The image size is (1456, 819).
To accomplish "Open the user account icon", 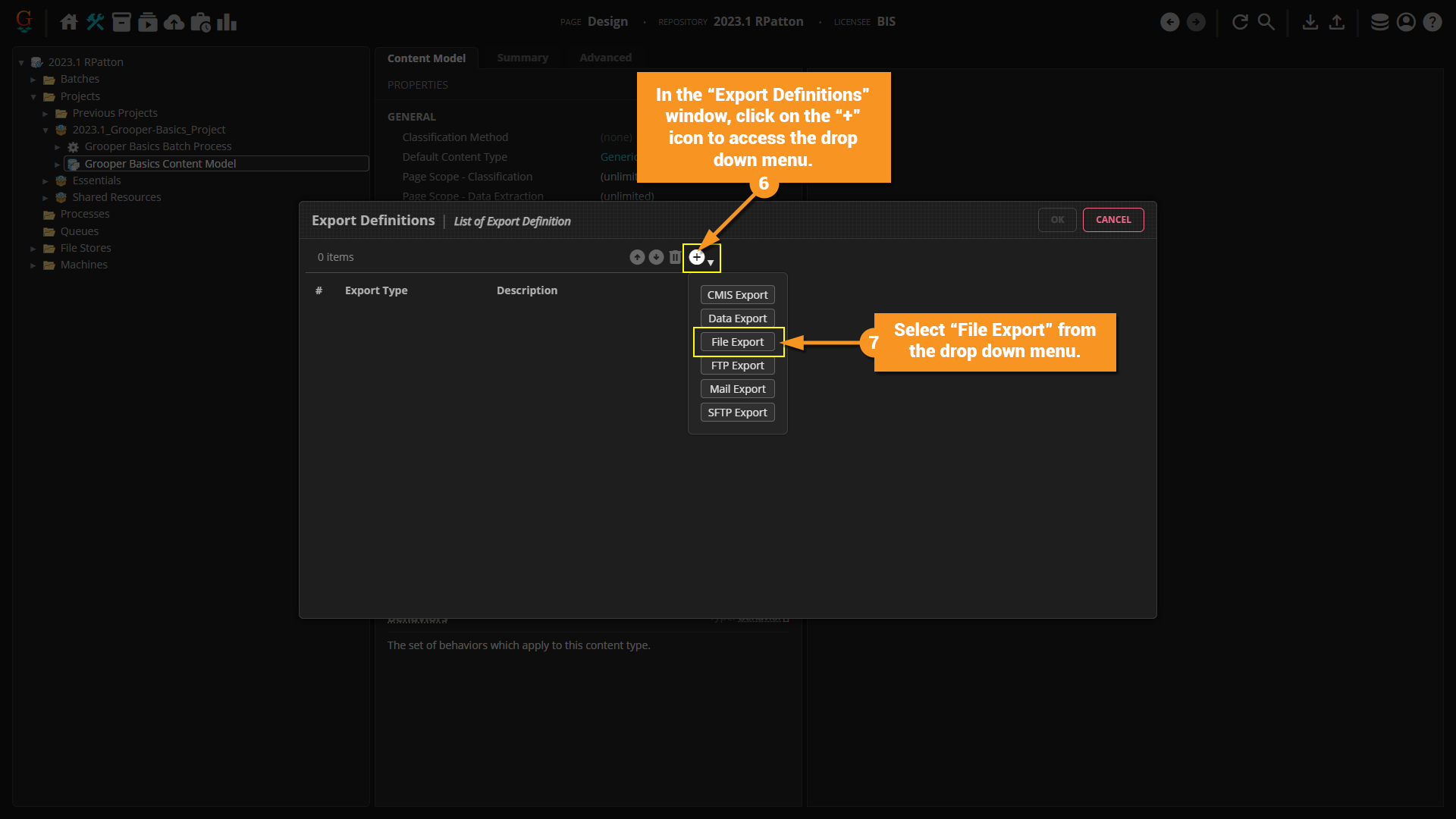I will (1406, 22).
